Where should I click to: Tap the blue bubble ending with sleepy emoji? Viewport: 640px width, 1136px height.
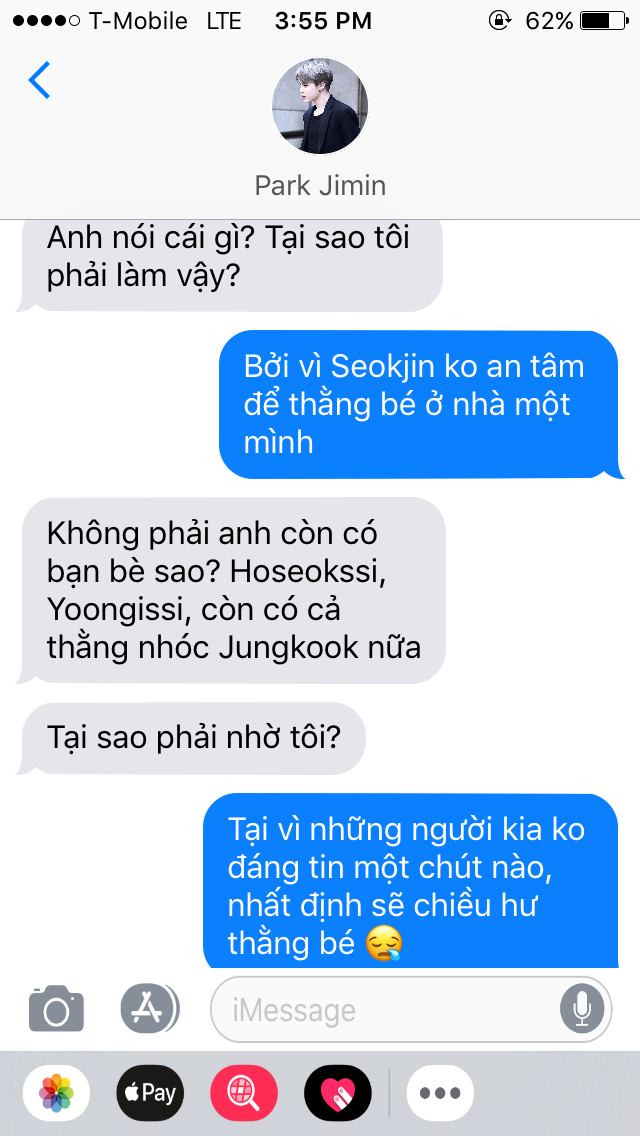(x=412, y=880)
